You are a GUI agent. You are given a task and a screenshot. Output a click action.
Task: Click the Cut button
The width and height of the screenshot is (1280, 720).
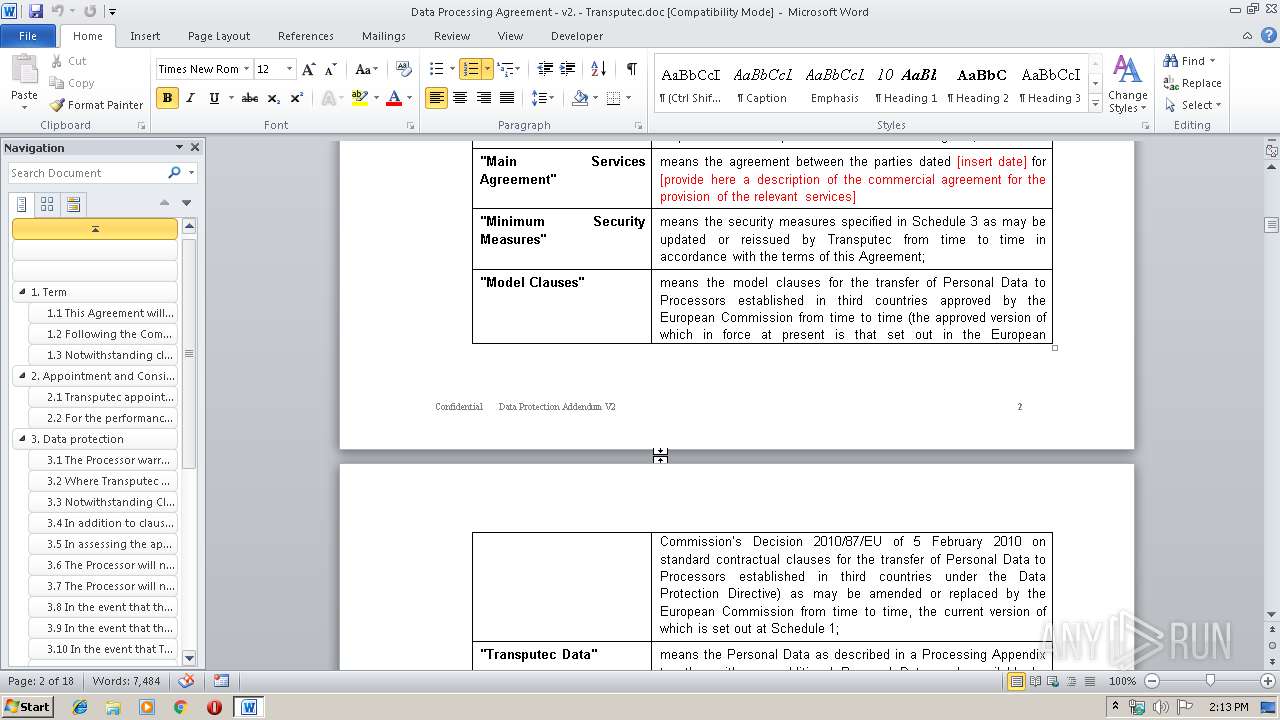68,61
